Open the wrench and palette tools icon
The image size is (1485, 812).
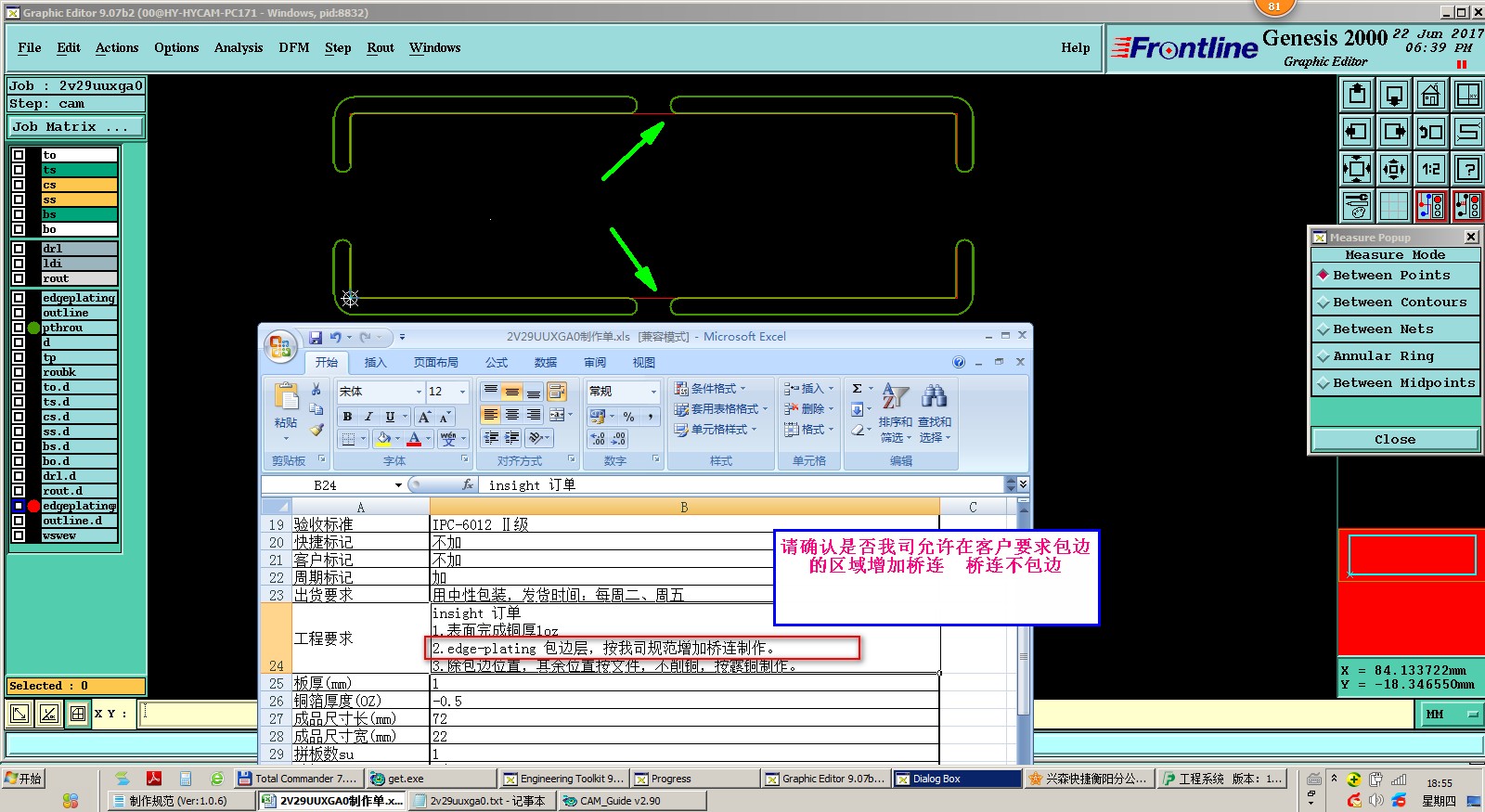coord(1357,205)
